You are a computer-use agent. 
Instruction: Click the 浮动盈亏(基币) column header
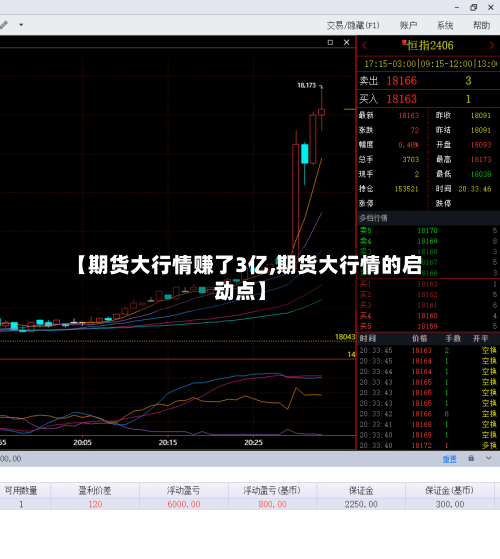click(272, 491)
